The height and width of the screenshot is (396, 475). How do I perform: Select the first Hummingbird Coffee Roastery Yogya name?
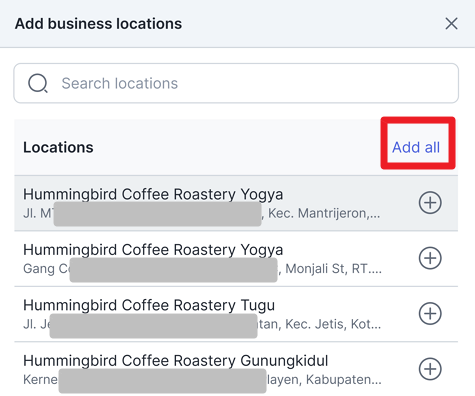coord(153,194)
